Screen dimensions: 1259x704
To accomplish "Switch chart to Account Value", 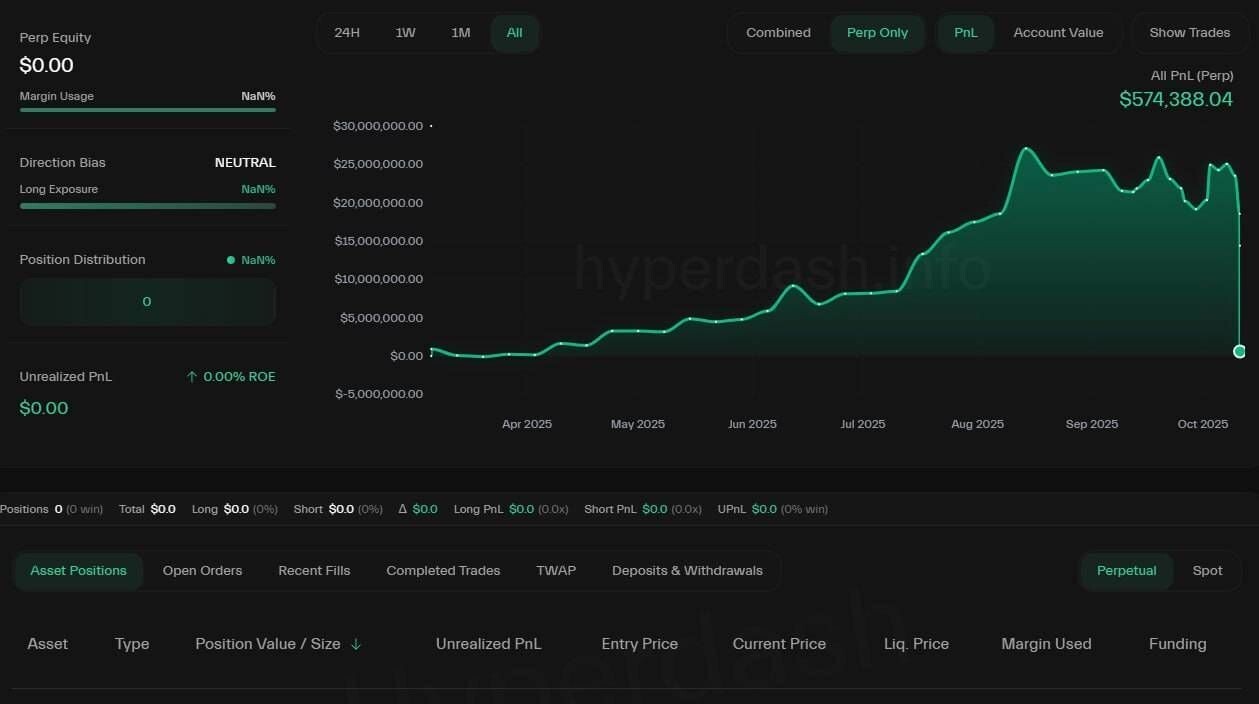I will 1058,33.
